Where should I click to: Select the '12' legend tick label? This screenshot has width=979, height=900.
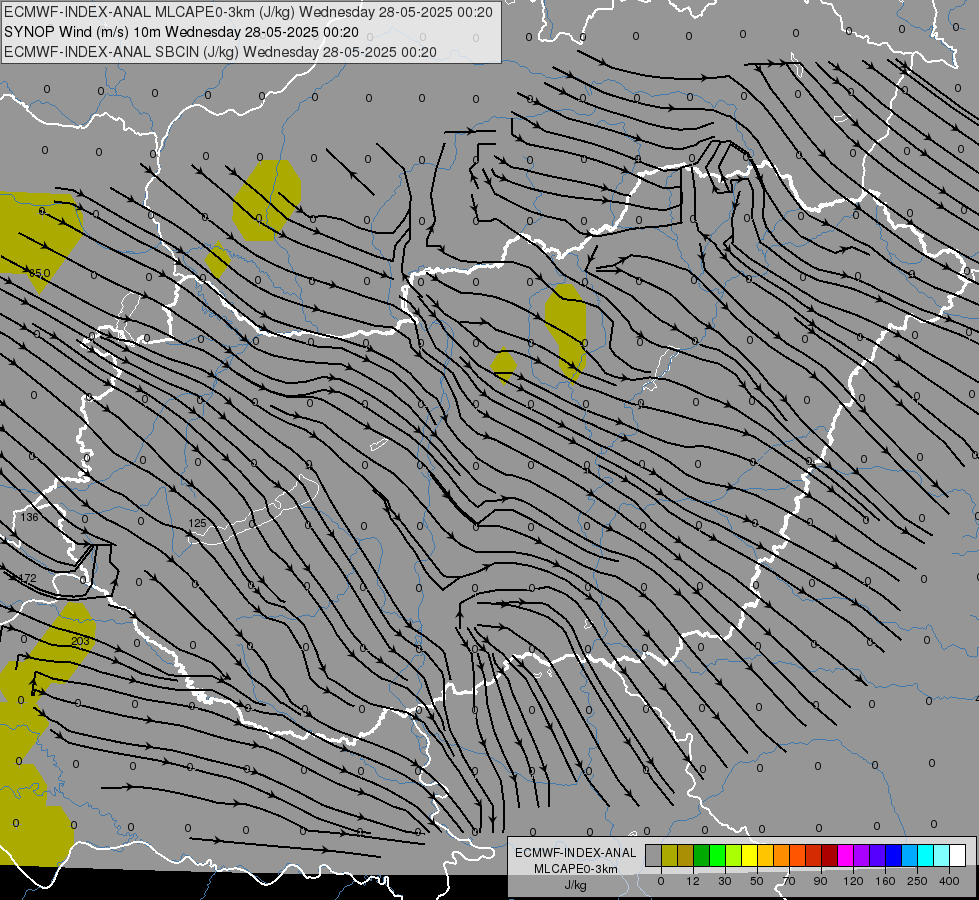tap(693, 881)
